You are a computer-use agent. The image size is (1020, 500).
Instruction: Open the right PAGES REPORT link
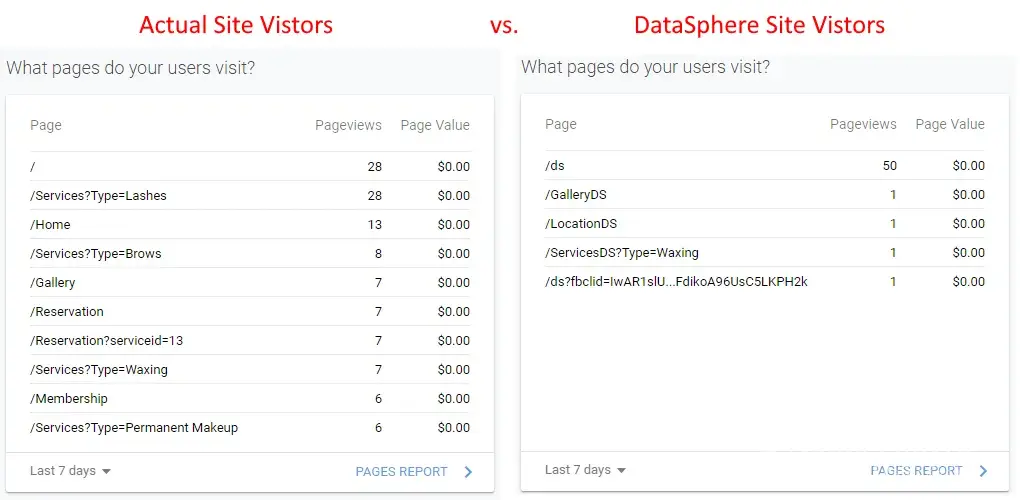(x=916, y=470)
